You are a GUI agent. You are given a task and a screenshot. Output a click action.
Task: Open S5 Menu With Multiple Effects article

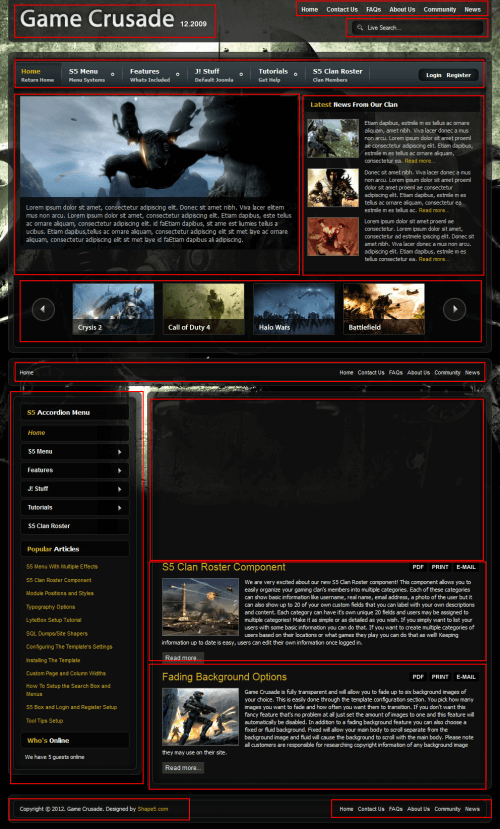click(x=62, y=567)
